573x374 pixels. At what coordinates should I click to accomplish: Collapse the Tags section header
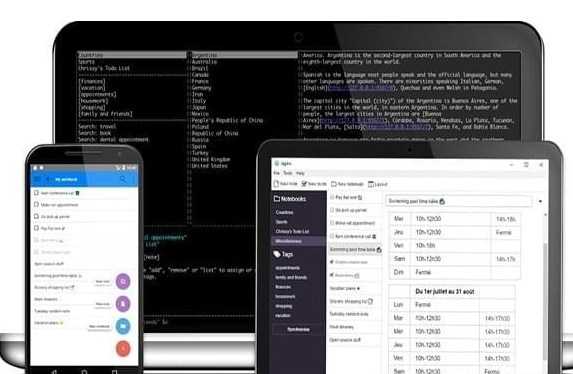click(x=283, y=254)
